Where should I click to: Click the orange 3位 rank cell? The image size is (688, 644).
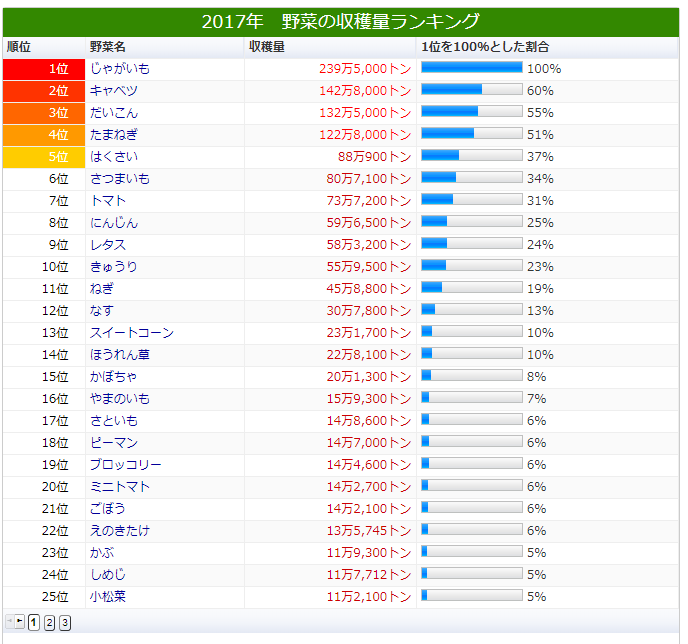click(x=43, y=113)
